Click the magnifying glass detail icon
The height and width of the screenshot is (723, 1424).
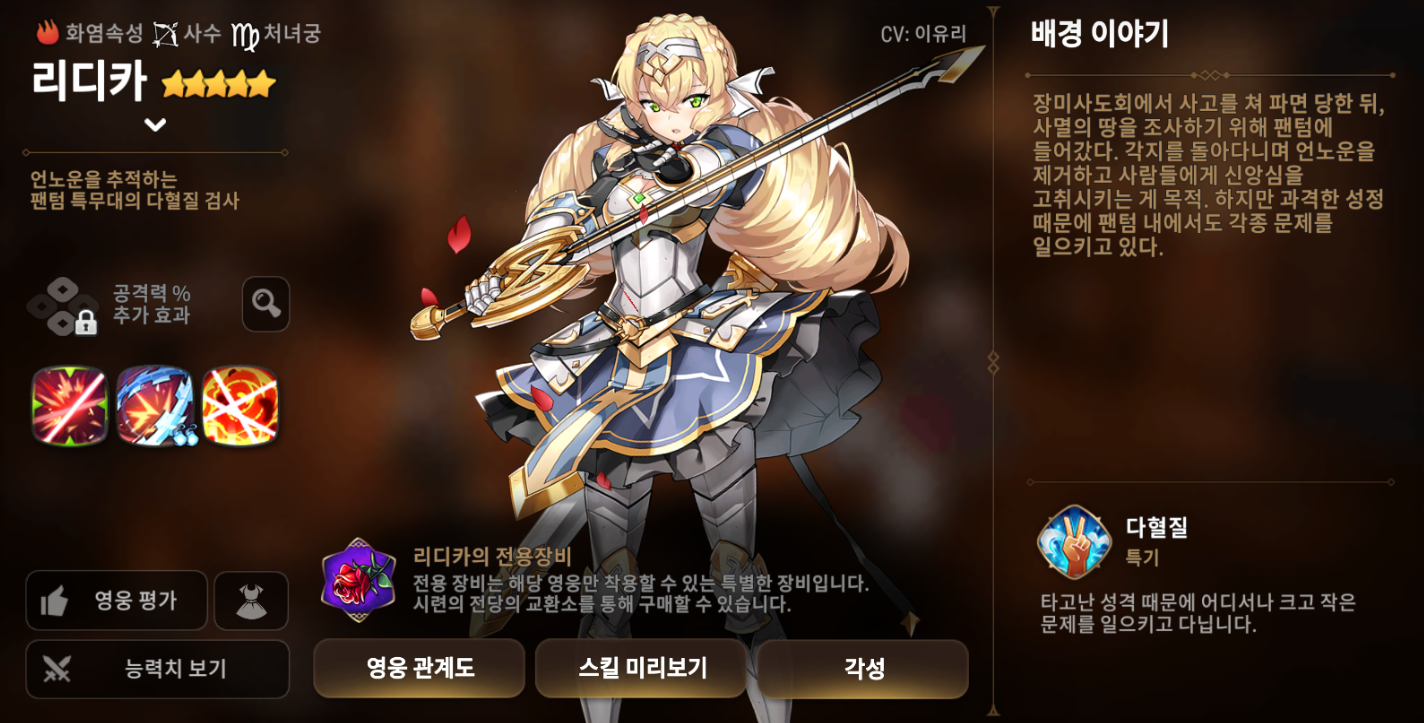coord(266,304)
